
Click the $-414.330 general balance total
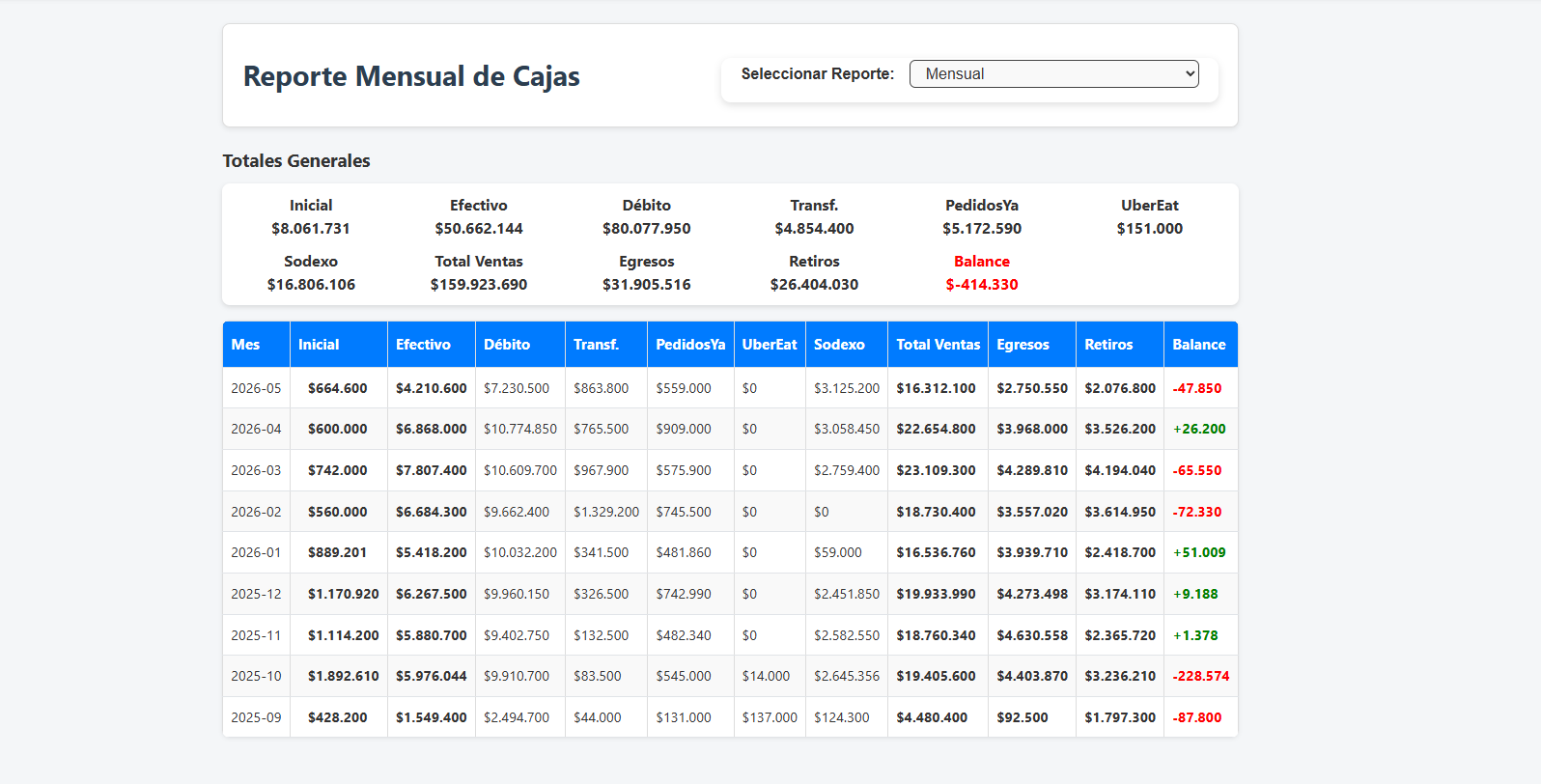(982, 285)
